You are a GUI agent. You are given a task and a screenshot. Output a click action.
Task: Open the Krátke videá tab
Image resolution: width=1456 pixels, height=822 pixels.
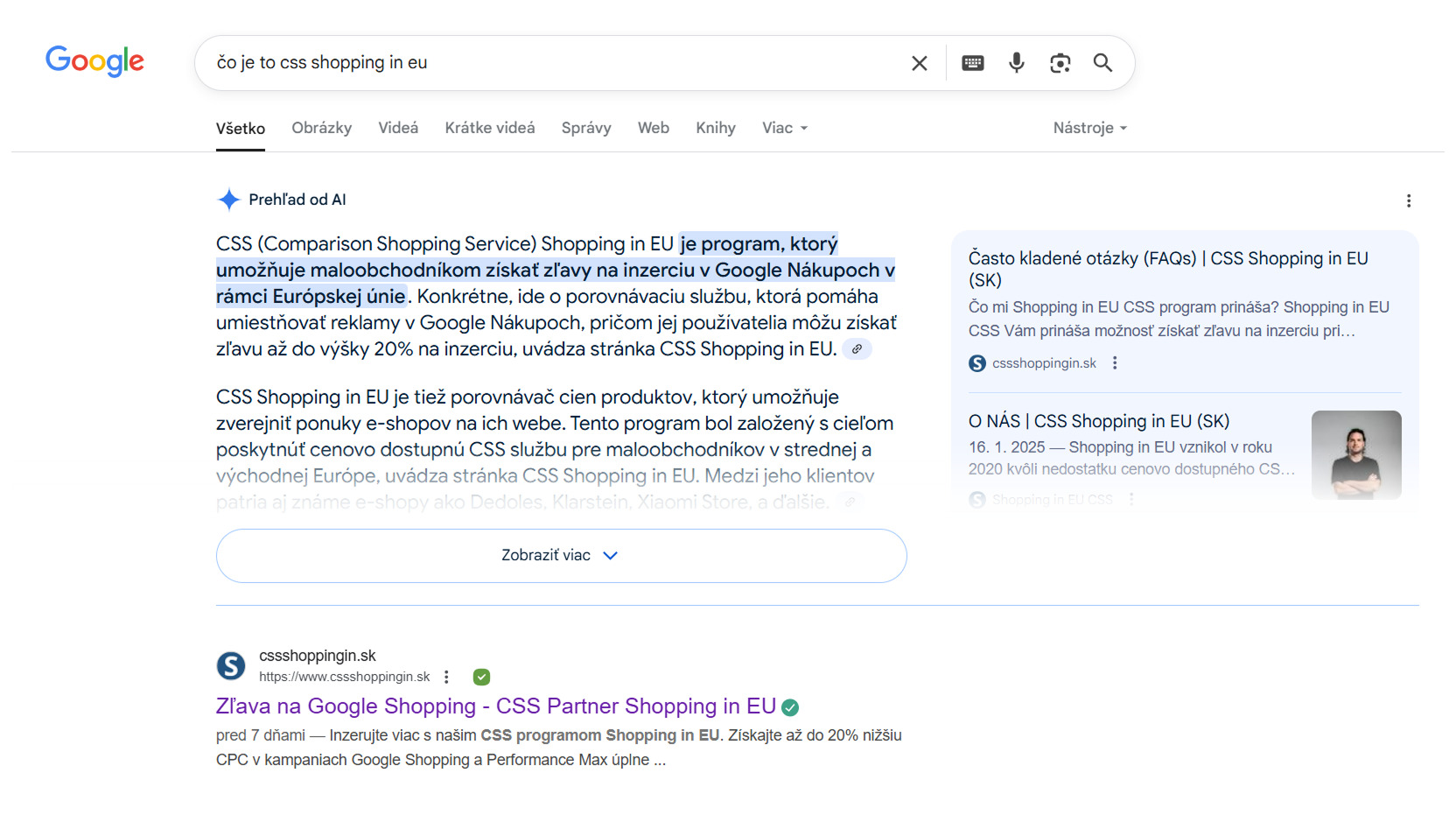(x=489, y=128)
